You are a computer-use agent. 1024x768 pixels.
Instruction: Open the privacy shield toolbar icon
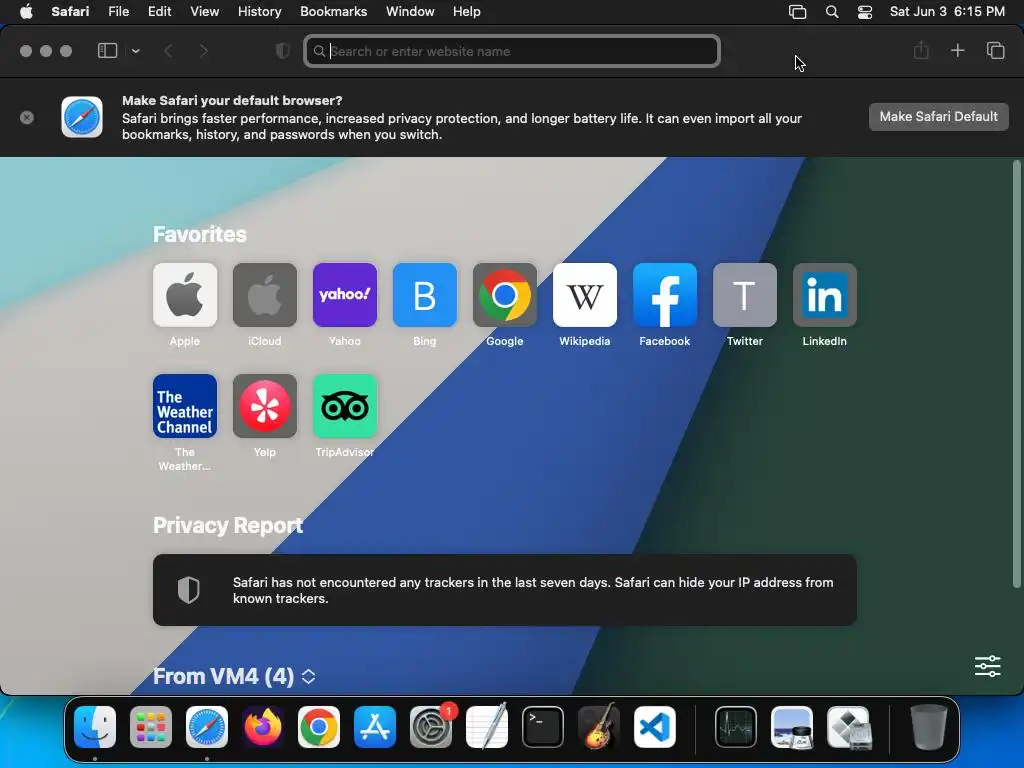pos(283,50)
